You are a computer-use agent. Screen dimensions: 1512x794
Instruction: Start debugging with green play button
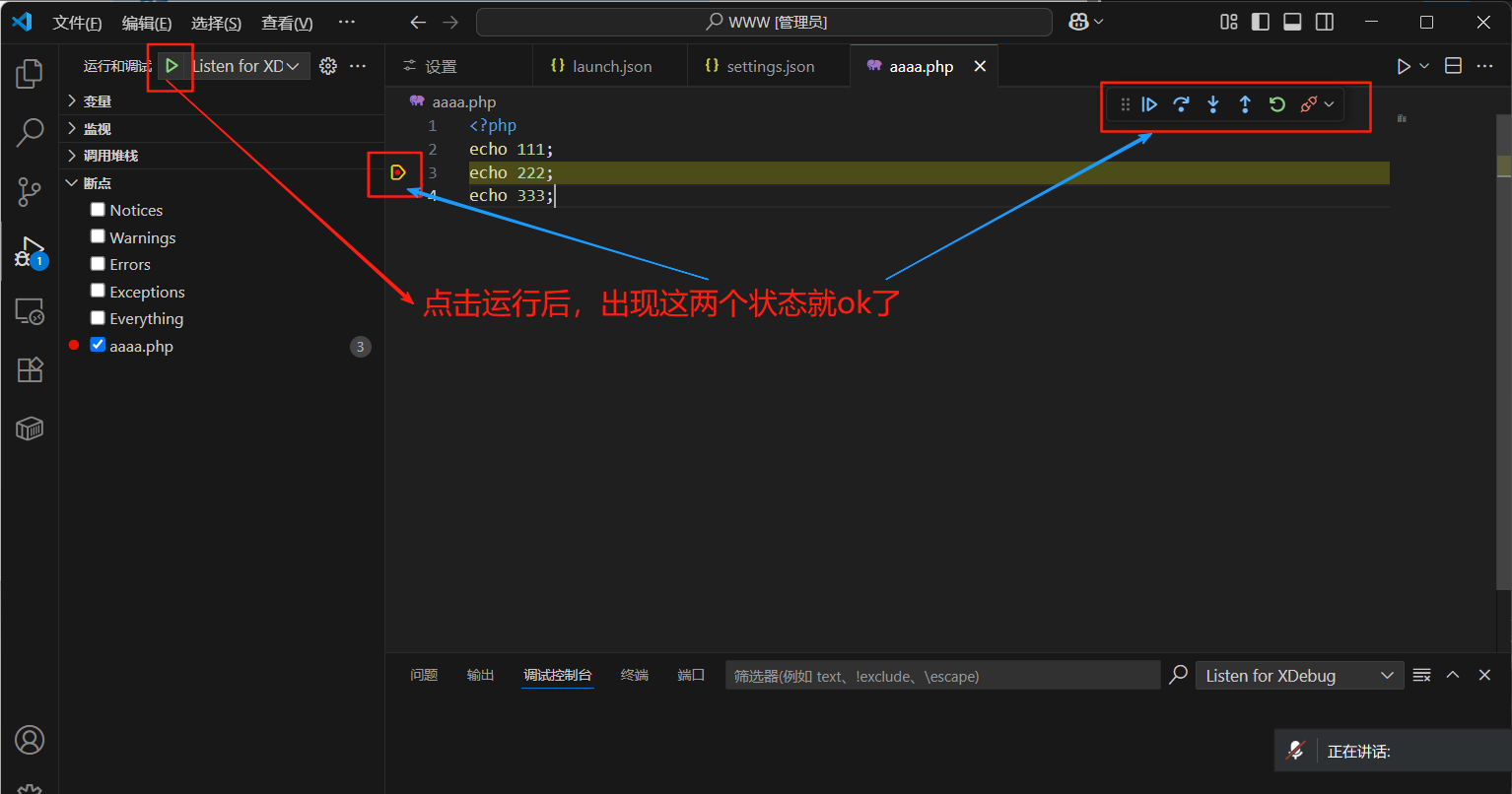coord(172,66)
